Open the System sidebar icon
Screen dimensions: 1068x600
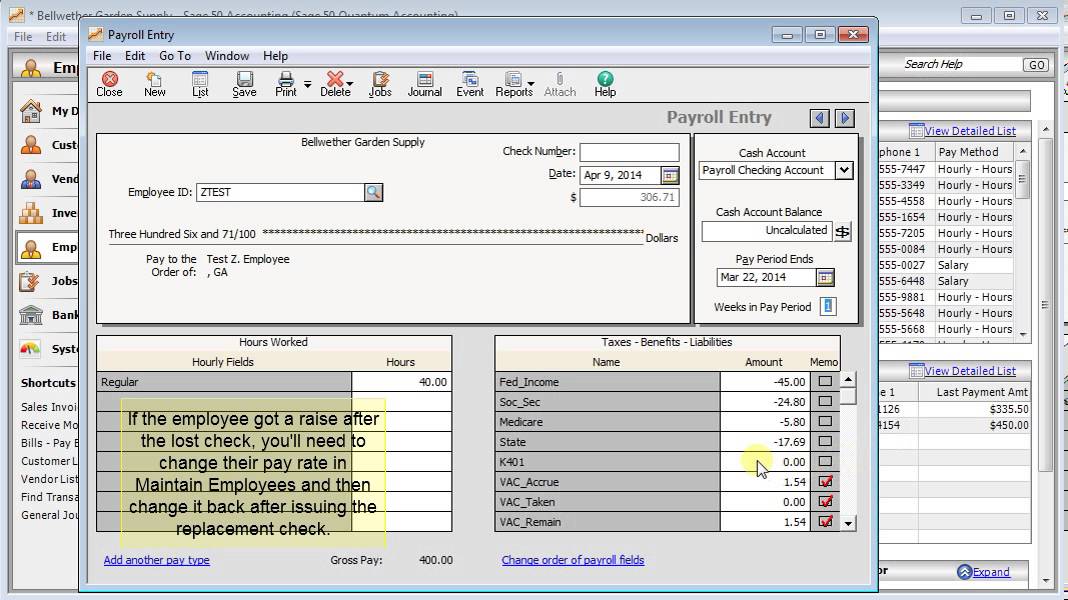[31, 349]
